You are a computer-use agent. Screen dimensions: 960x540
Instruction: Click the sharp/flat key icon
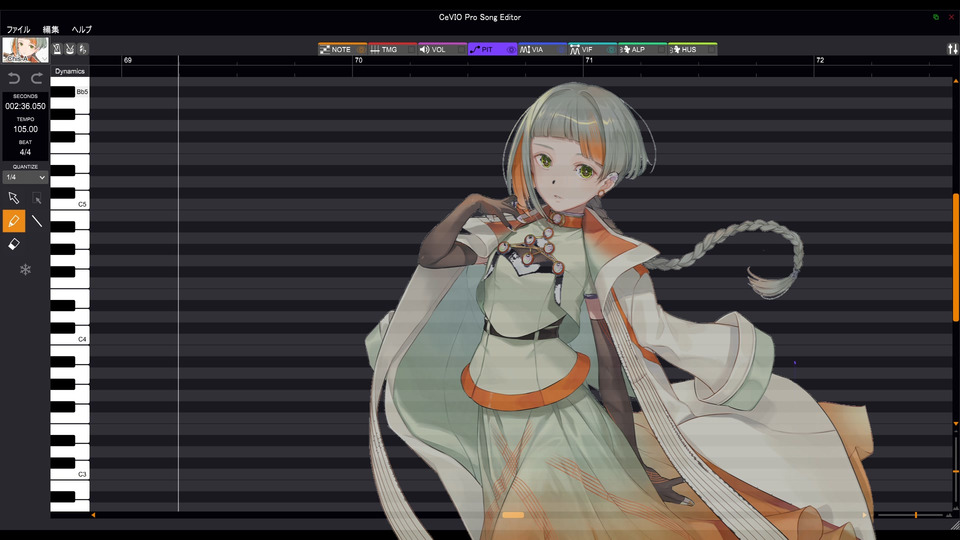[x=83, y=49]
